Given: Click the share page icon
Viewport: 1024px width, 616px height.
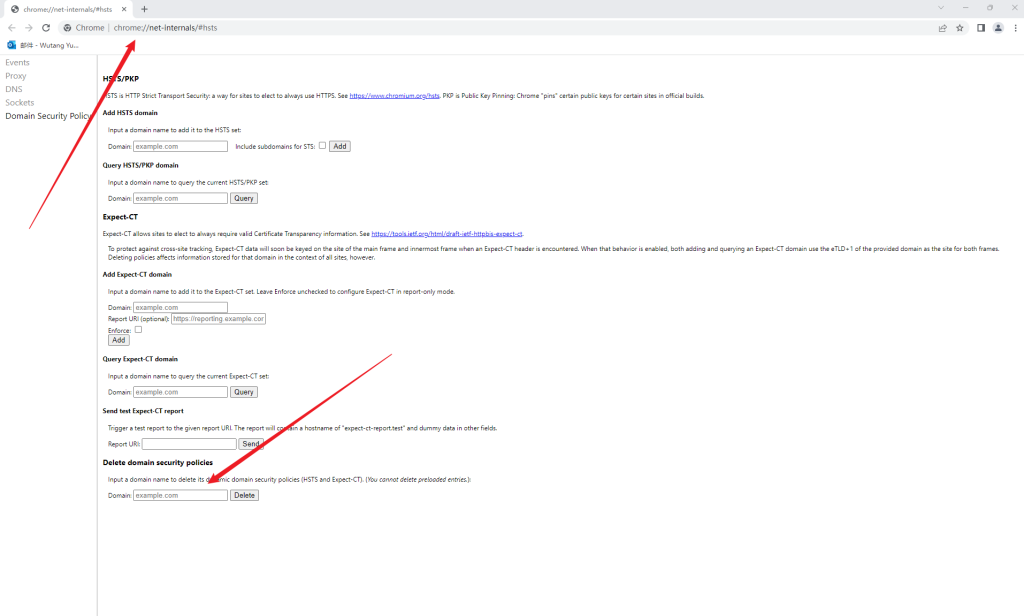Looking at the screenshot, I should pos(942,28).
